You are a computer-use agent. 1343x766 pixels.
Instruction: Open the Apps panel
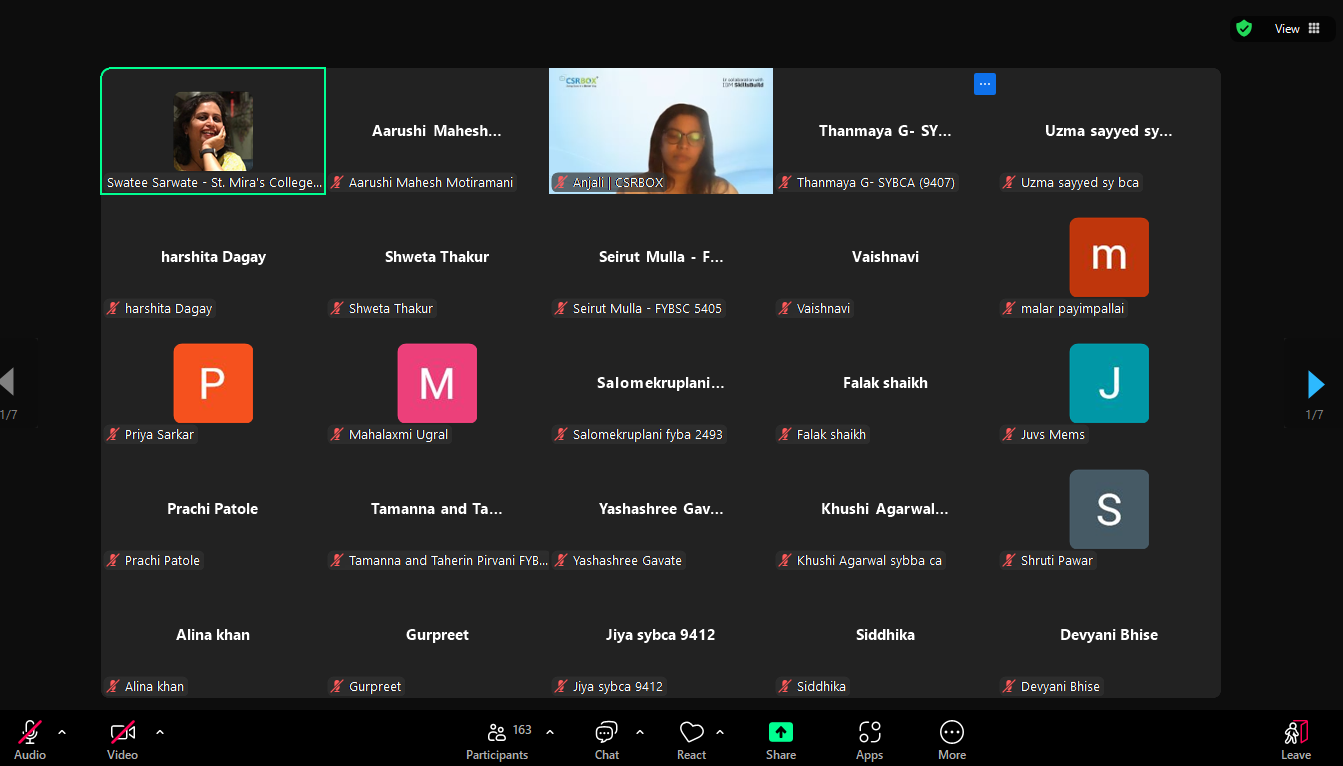pyautogui.click(x=869, y=739)
